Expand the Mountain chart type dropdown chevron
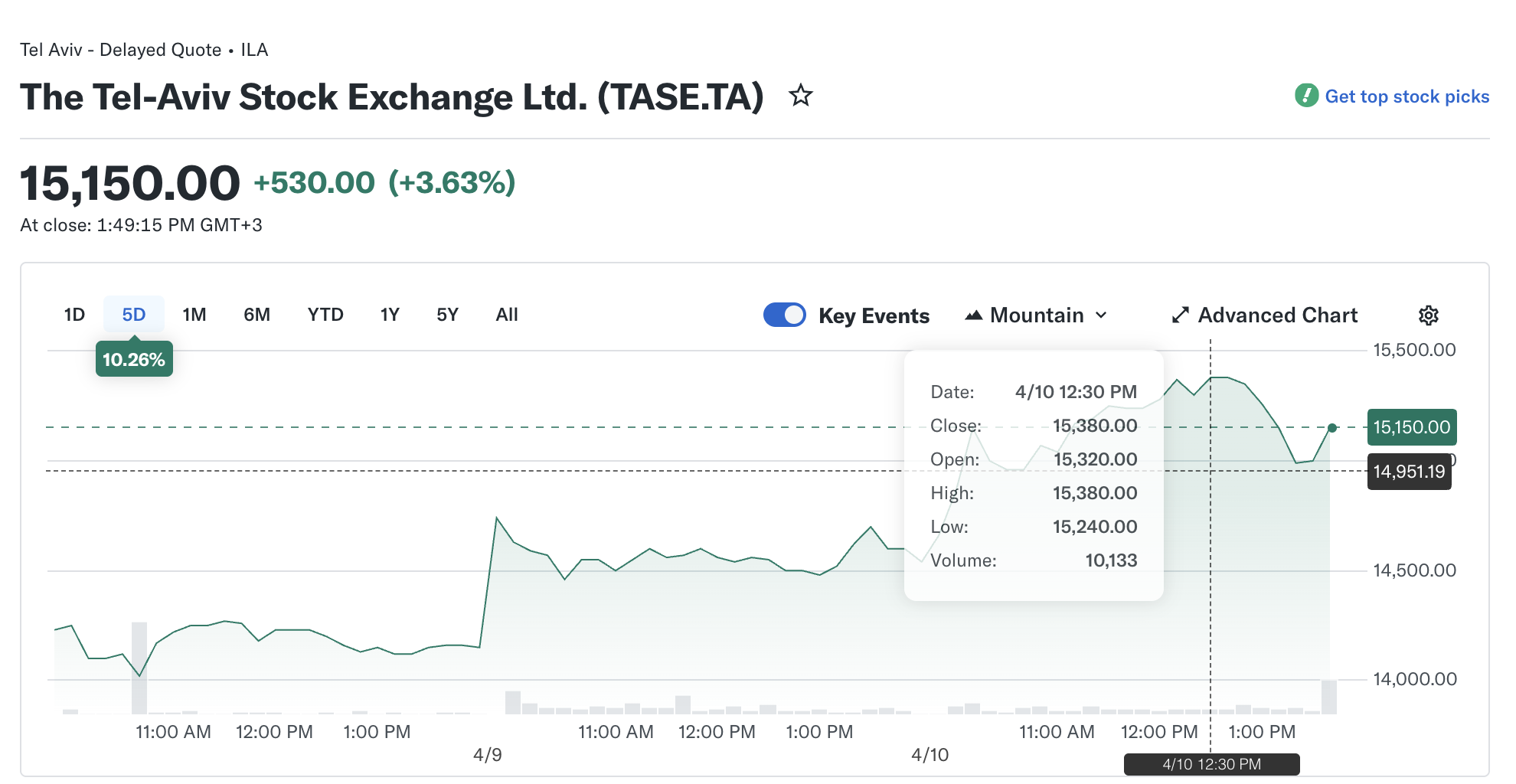 click(x=1101, y=315)
